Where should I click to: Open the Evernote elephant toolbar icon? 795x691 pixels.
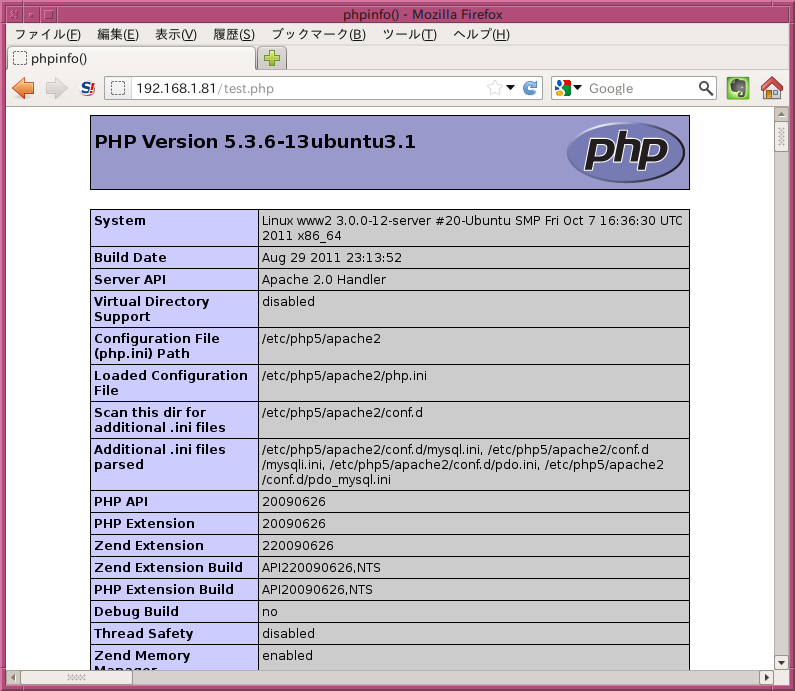pyautogui.click(x=738, y=88)
